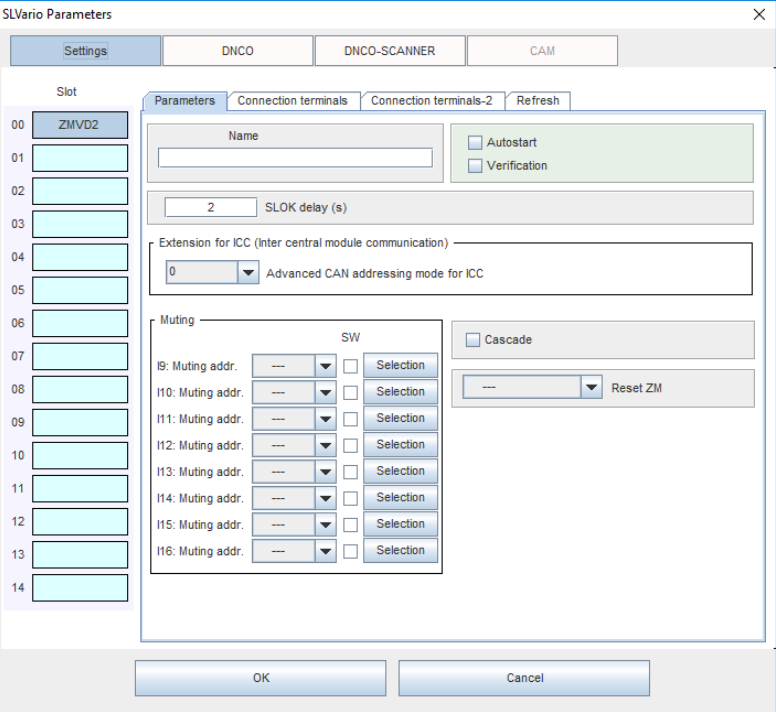Open the Connection terminals-2 tab
Image resolution: width=776 pixels, height=712 pixels.
point(431,101)
